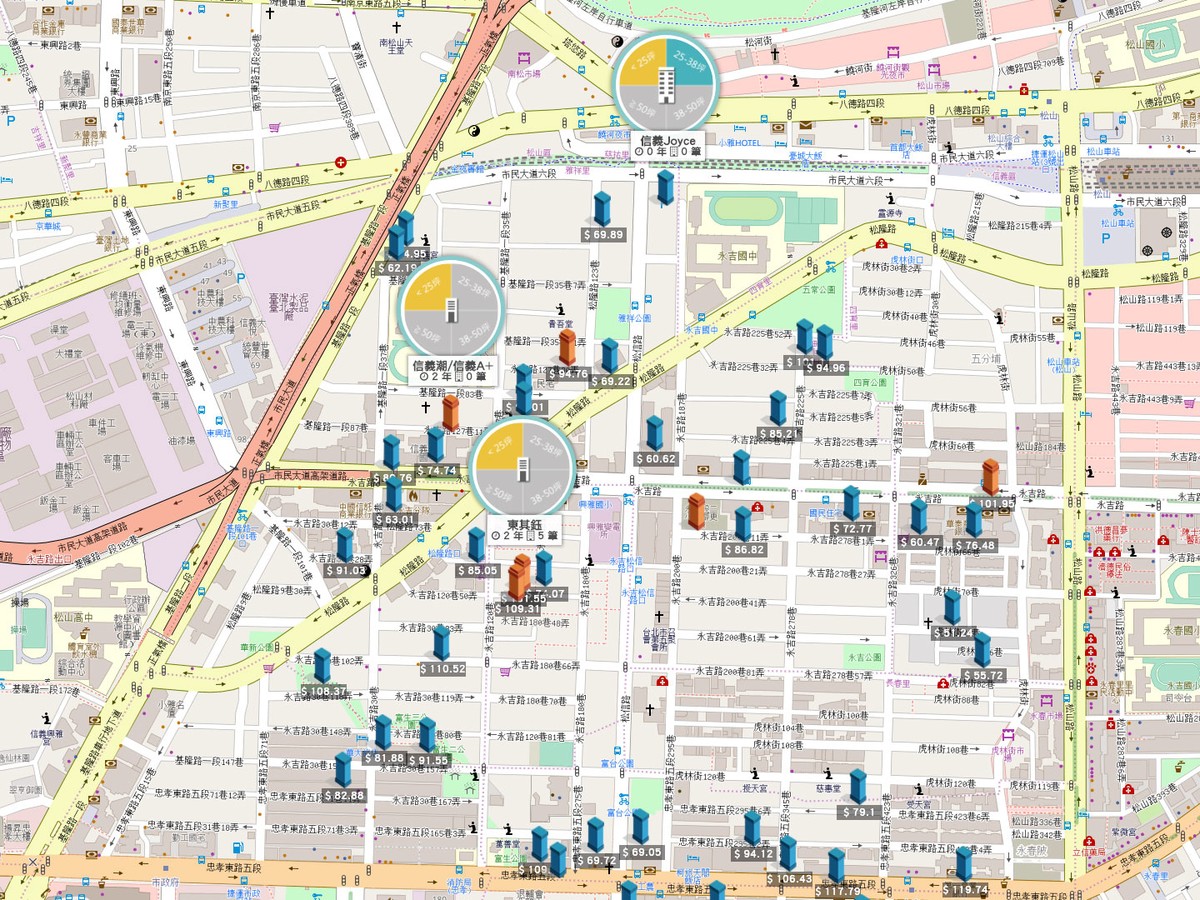The width and height of the screenshot is (1200, 900).
Task: Open the blue building marker priced $81.88
Action: point(383,733)
